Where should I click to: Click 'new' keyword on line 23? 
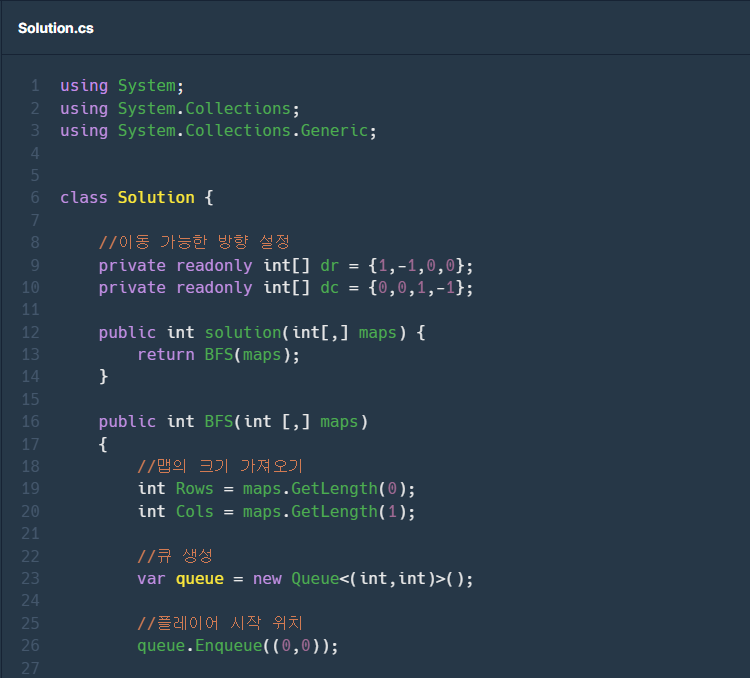click(x=267, y=579)
